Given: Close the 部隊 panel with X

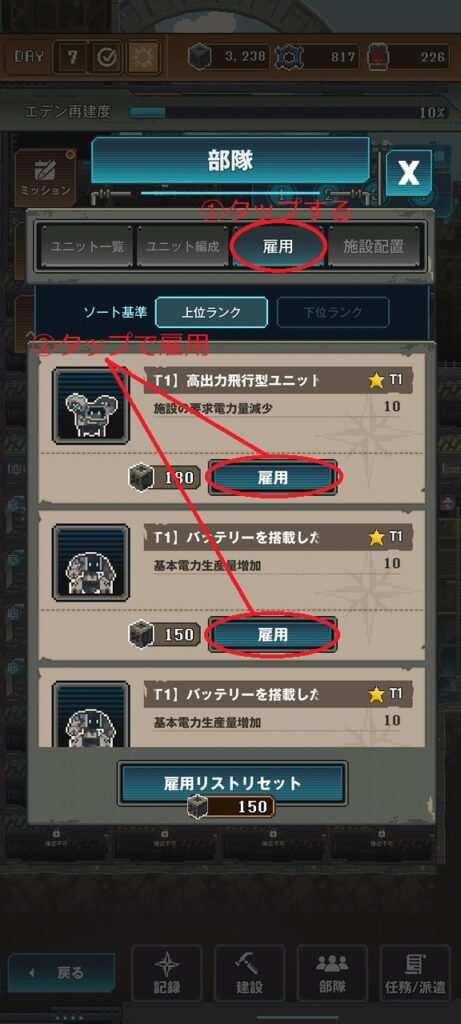Looking at the screenshot, I should point(409,172).
